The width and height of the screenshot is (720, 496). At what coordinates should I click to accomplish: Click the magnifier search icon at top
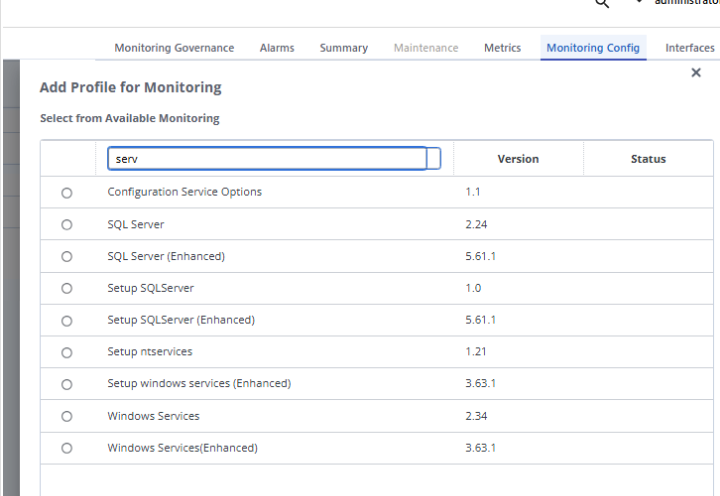602,4
